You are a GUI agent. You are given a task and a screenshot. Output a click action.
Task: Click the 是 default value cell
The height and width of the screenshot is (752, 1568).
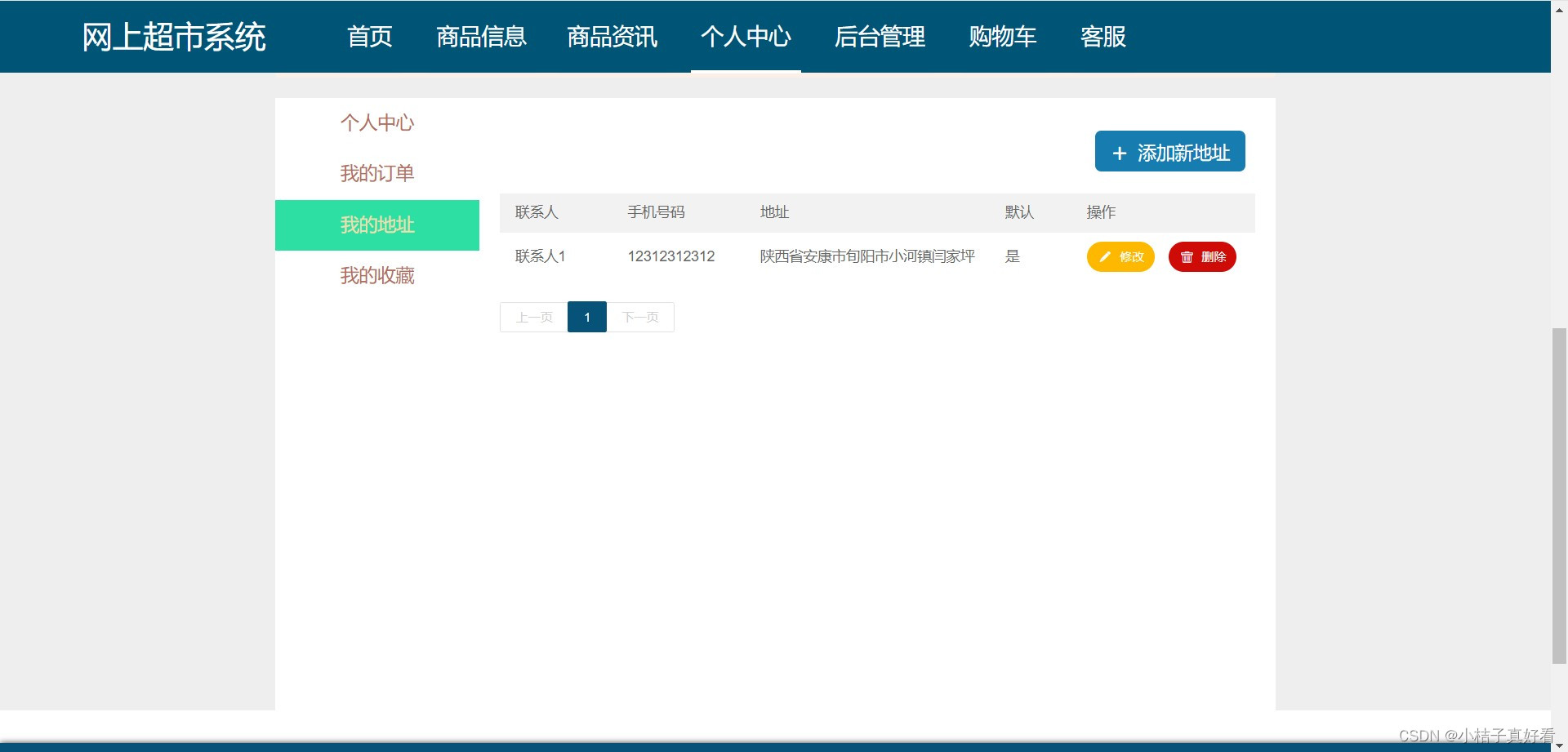(1013, 256)
